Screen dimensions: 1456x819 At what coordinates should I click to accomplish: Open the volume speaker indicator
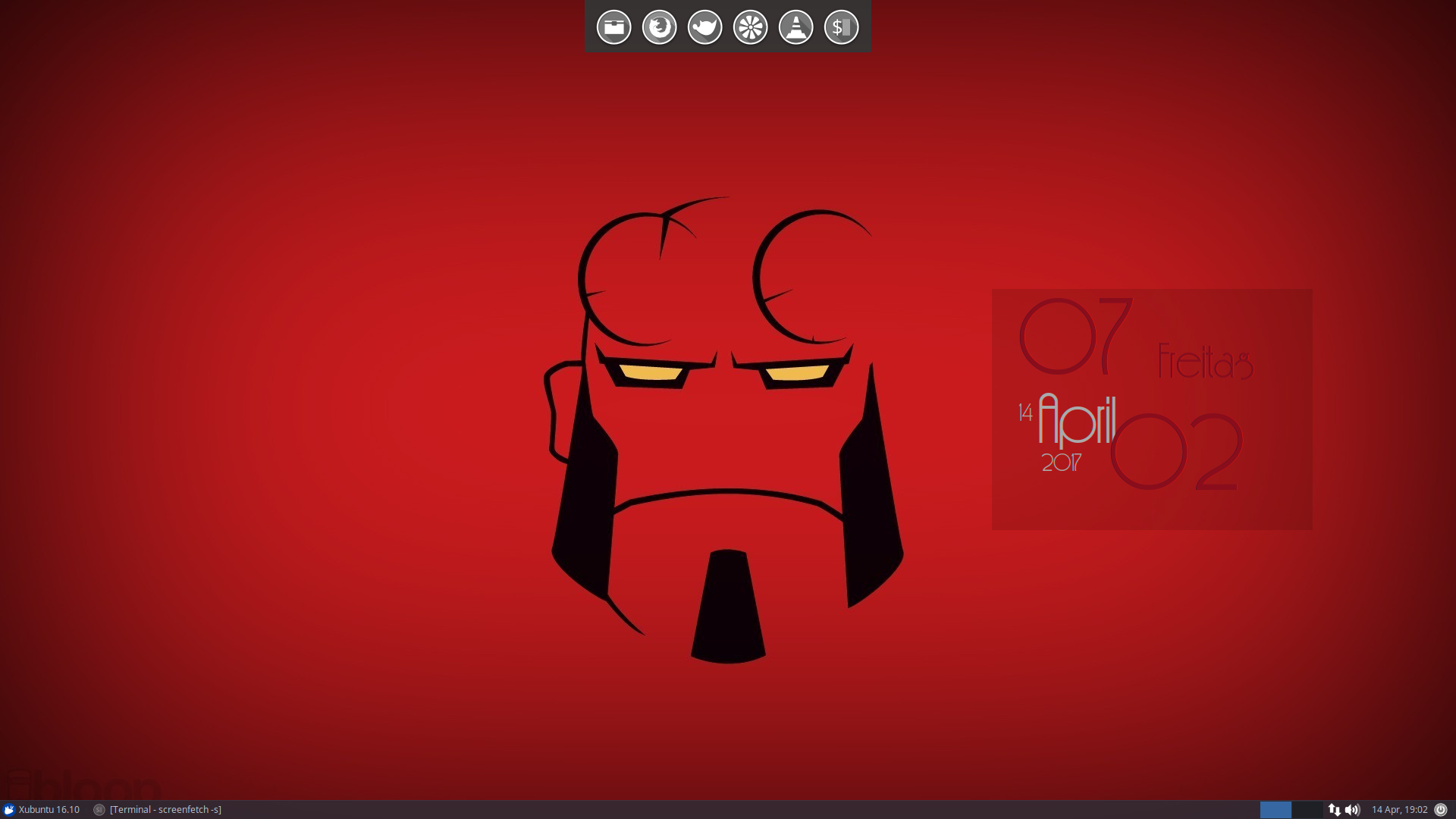1352,810
